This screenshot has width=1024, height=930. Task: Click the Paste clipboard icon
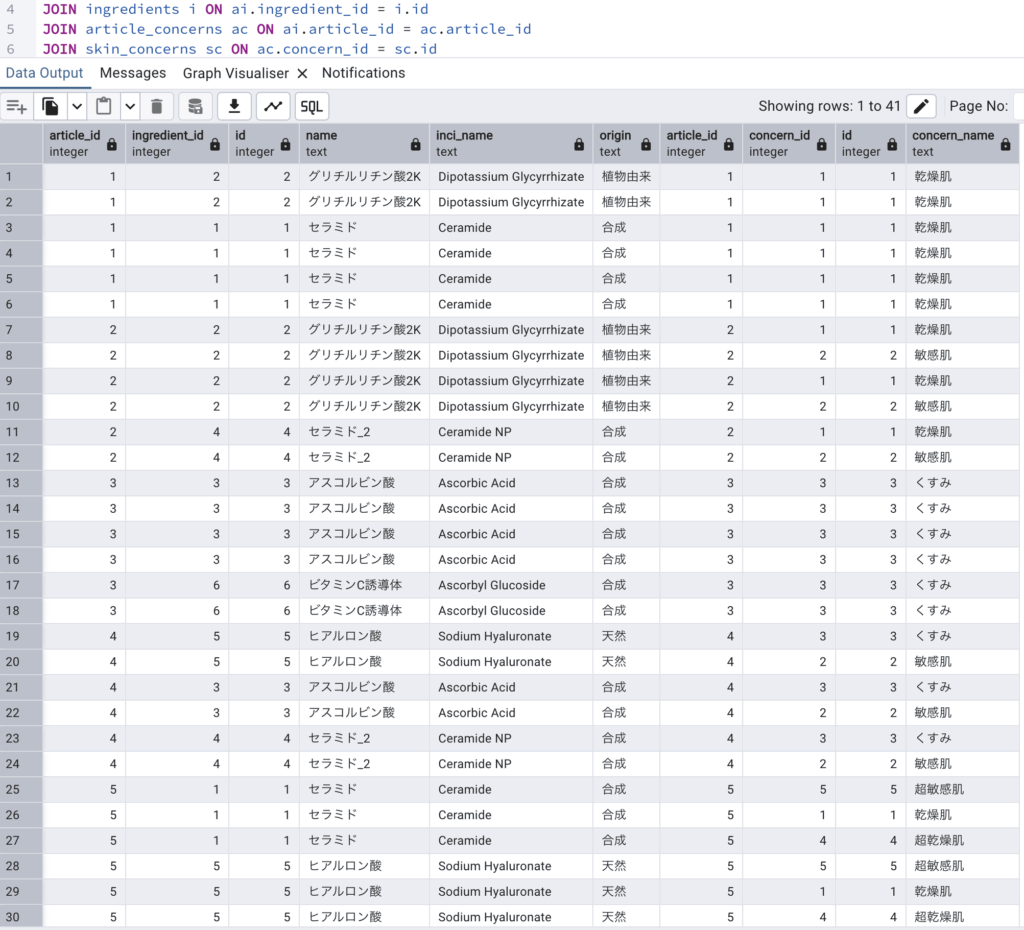click(x=104, y=106)
